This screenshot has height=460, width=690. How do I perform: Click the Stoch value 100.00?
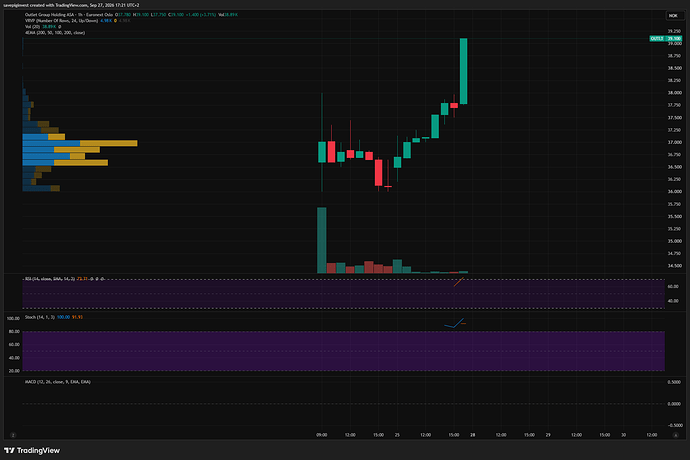tap(63, 317)
